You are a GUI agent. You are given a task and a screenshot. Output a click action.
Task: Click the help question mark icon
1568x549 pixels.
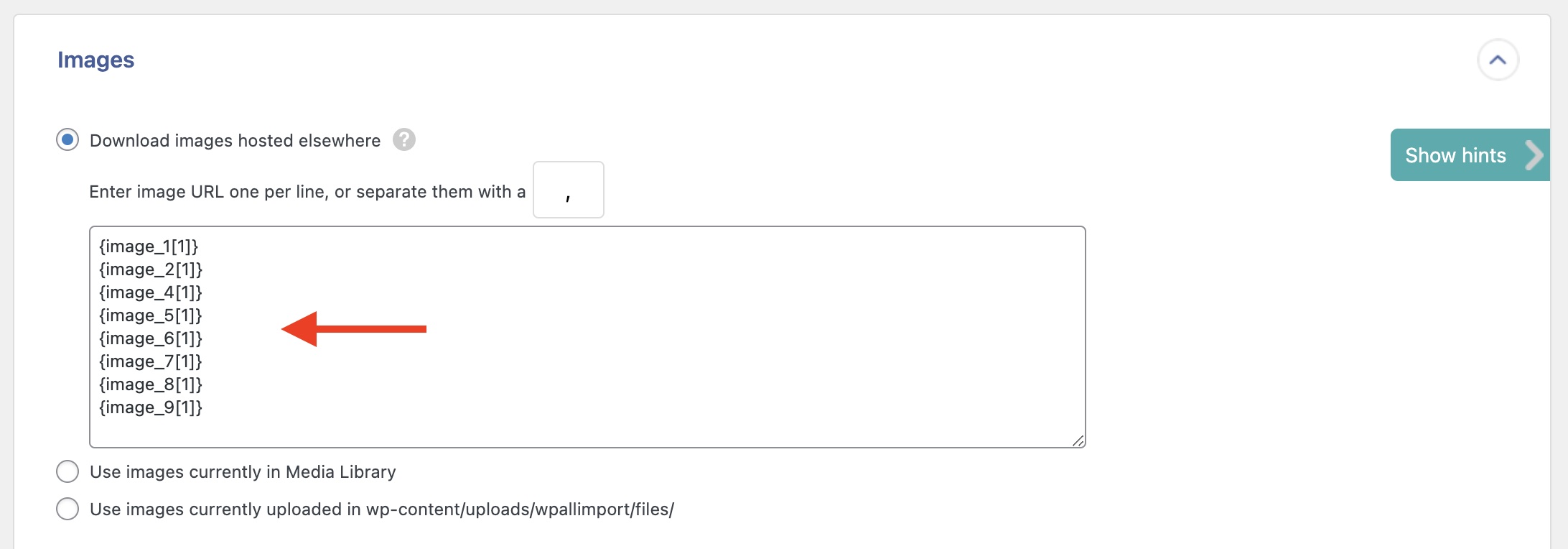pyautogui.click(x=404, y=139)
